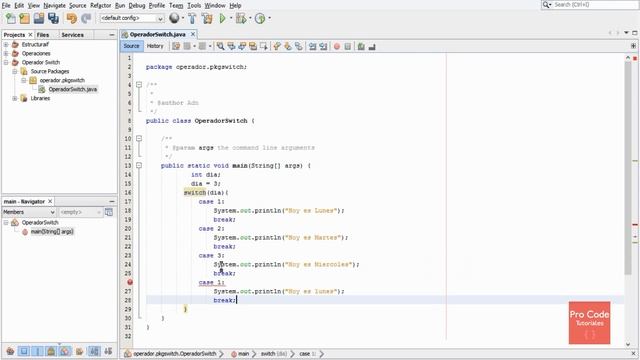Click the Open Project toolbar icon
Screen dimensions: 640x360
point(39,18)
